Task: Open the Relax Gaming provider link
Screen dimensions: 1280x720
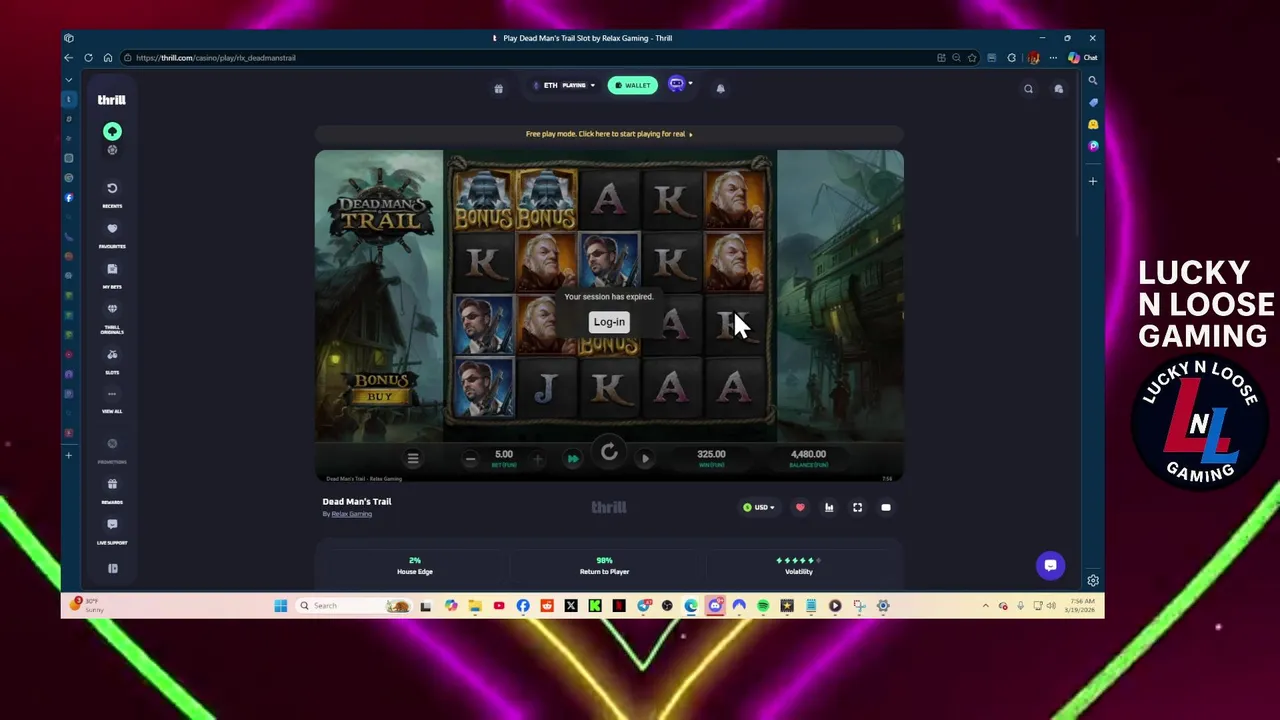Action: tap(352, 514)
